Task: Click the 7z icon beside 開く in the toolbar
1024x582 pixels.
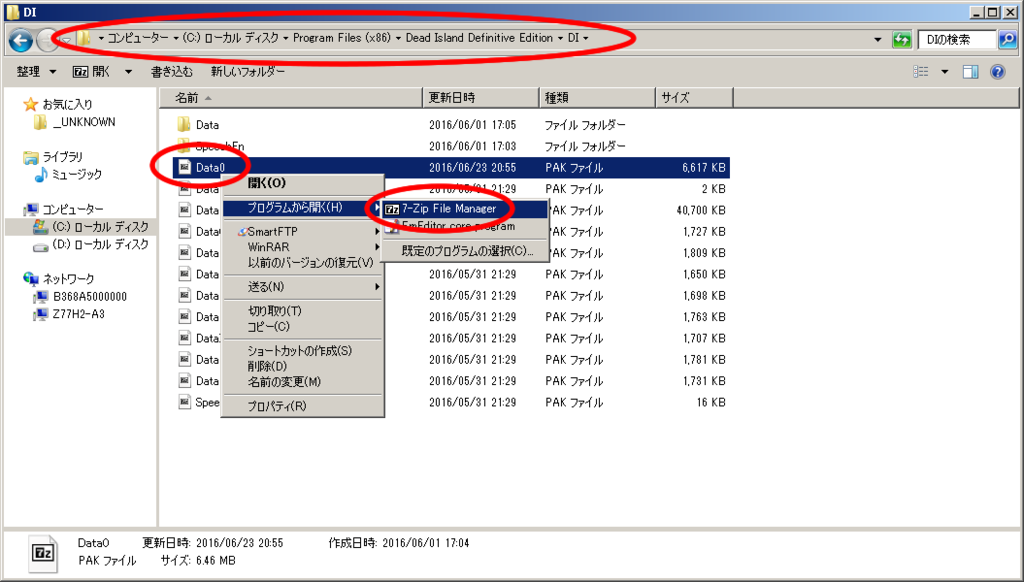Action: 80,72
